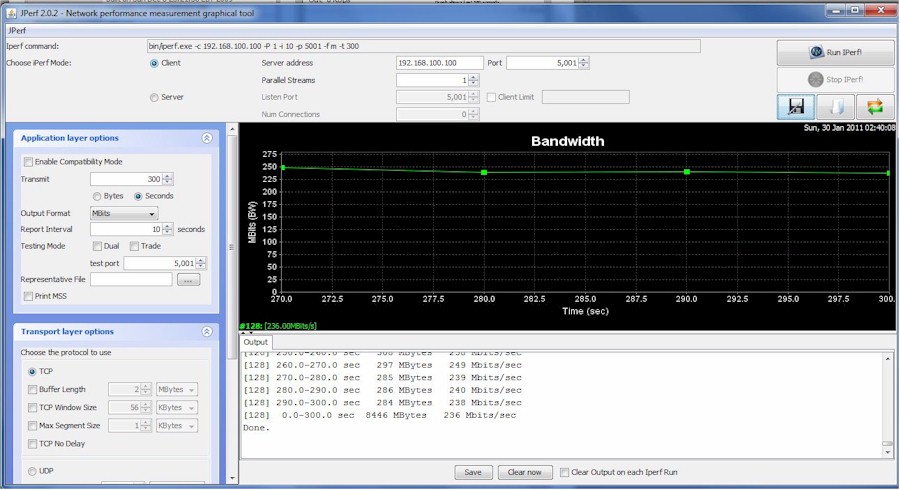
Task: Click the Server address field
Action: [x=440, y=63]
